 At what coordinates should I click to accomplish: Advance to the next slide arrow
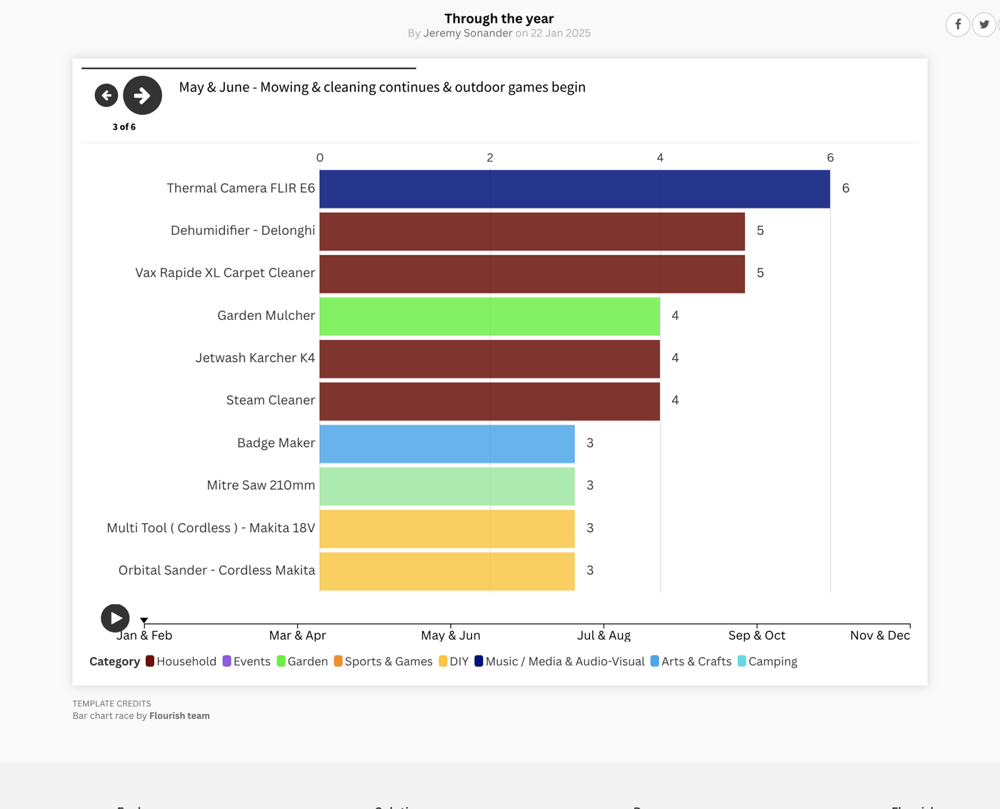point(142,96)
